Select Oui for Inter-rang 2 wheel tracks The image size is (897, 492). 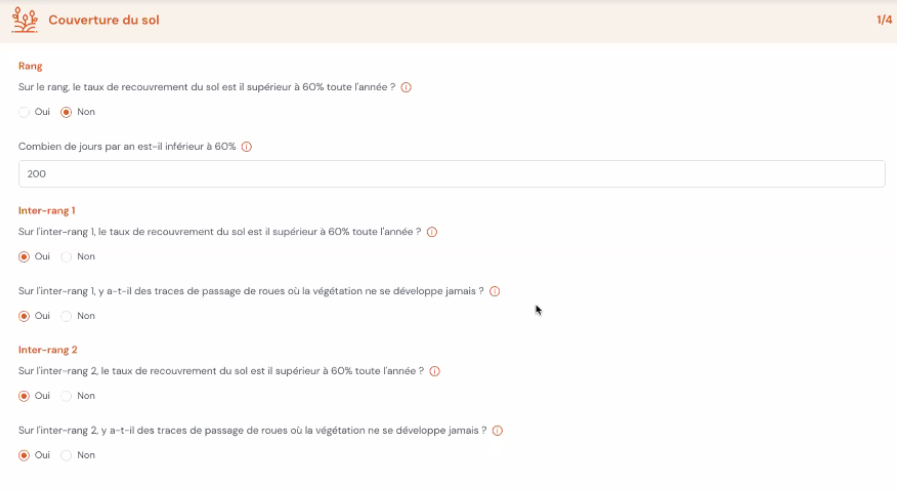[x=24, y=455]
